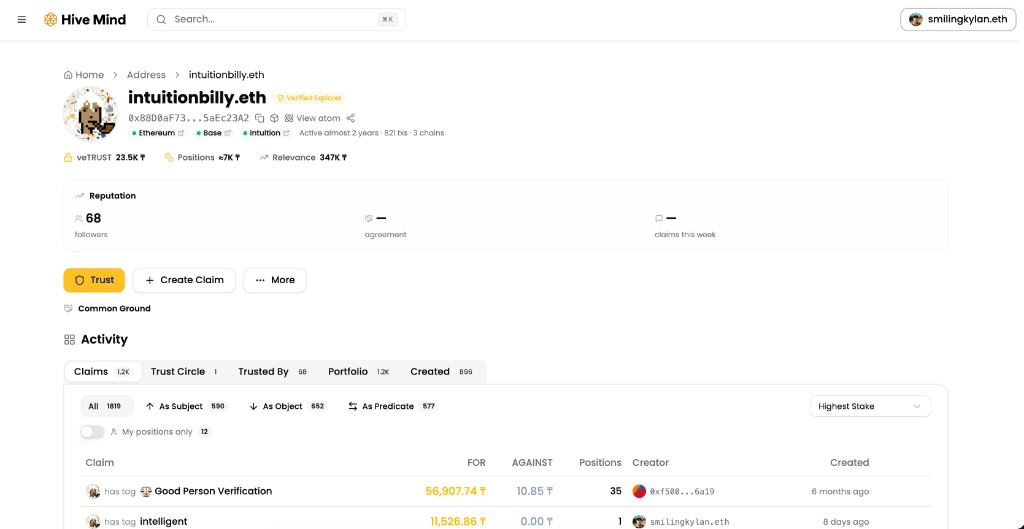Open smilingkylan.eth account menu
The image size is (1024, 529).
click(958, 20)
